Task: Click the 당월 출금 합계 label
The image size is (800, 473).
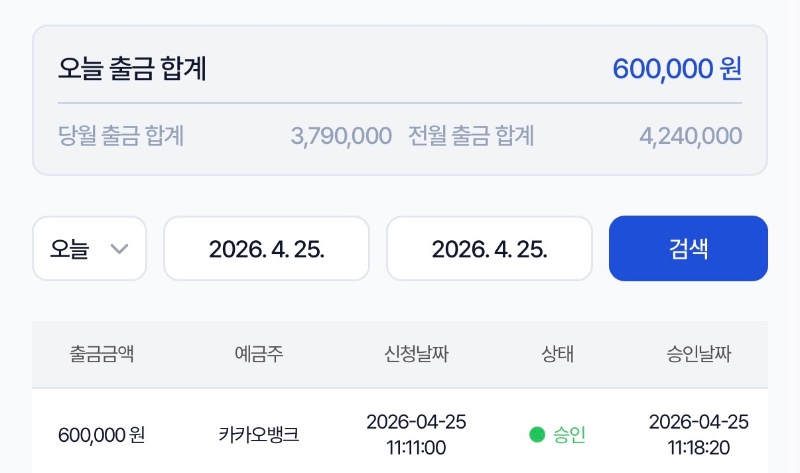Action: (121, 135)
